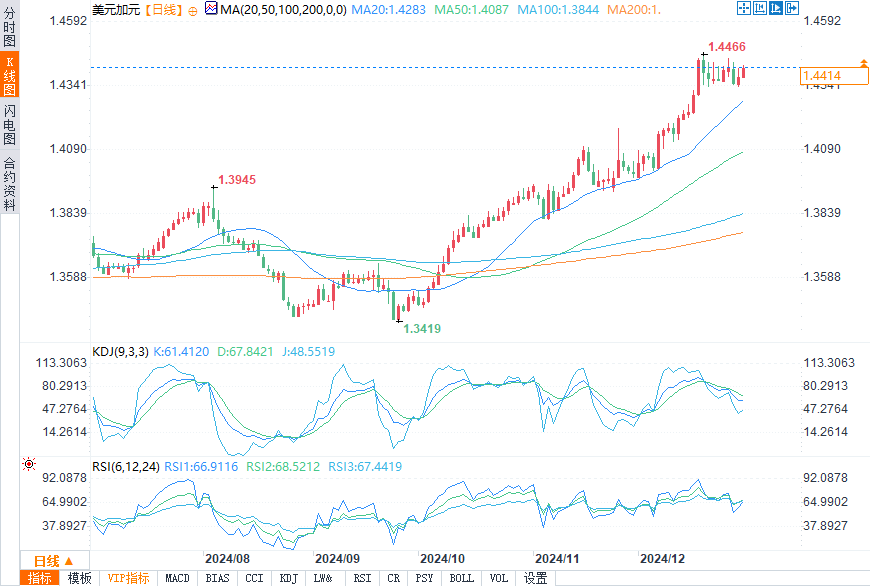Screen dimensions: 870x586
Task: Open the 日线 period dropdown at bottom left
Action: pyautogui.click(x=55, y=560)
